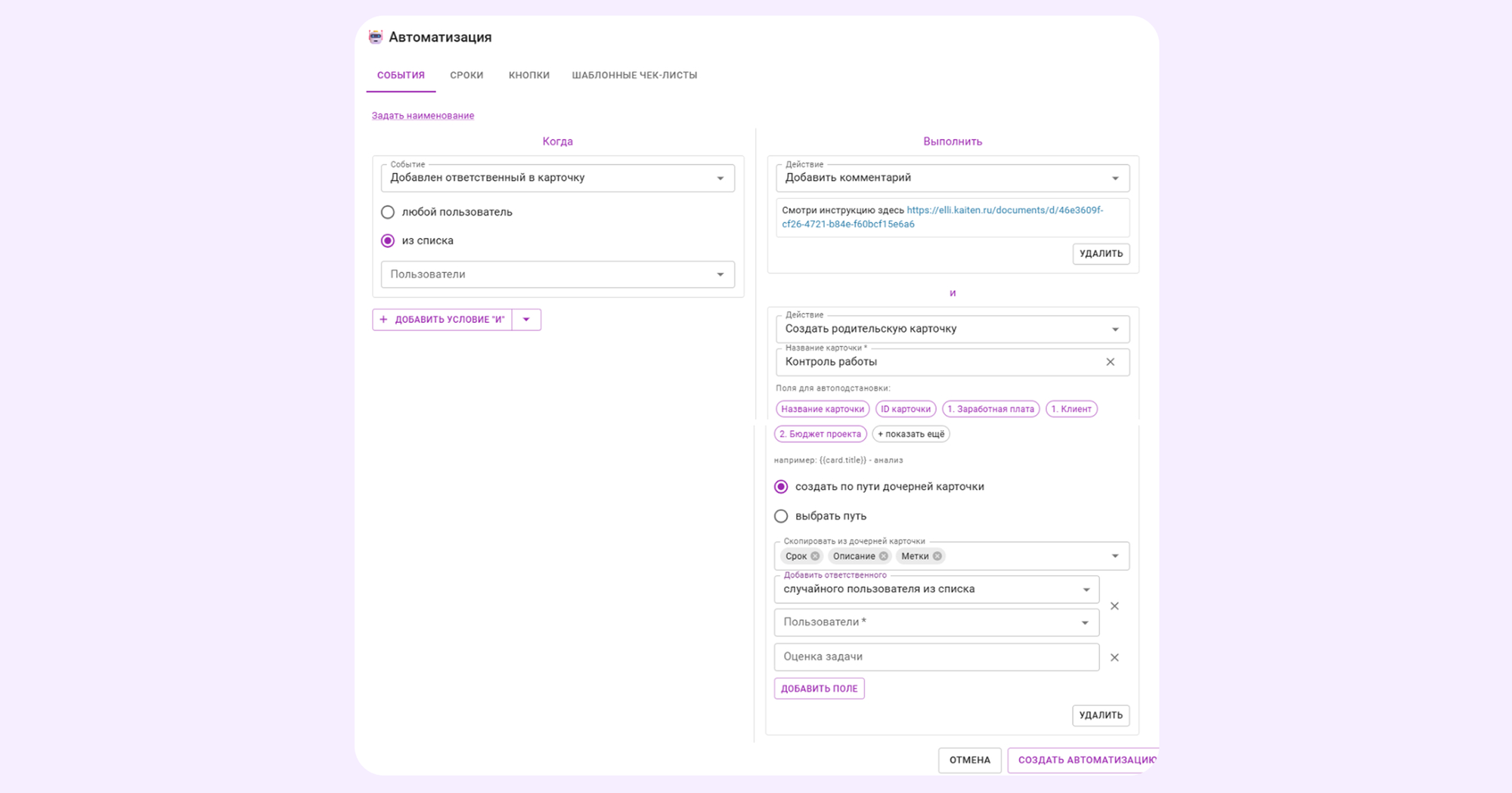Remove the "Срок" chip from copy fields
This screenshot has height=793, width=1512.
(x=814, y=556)
